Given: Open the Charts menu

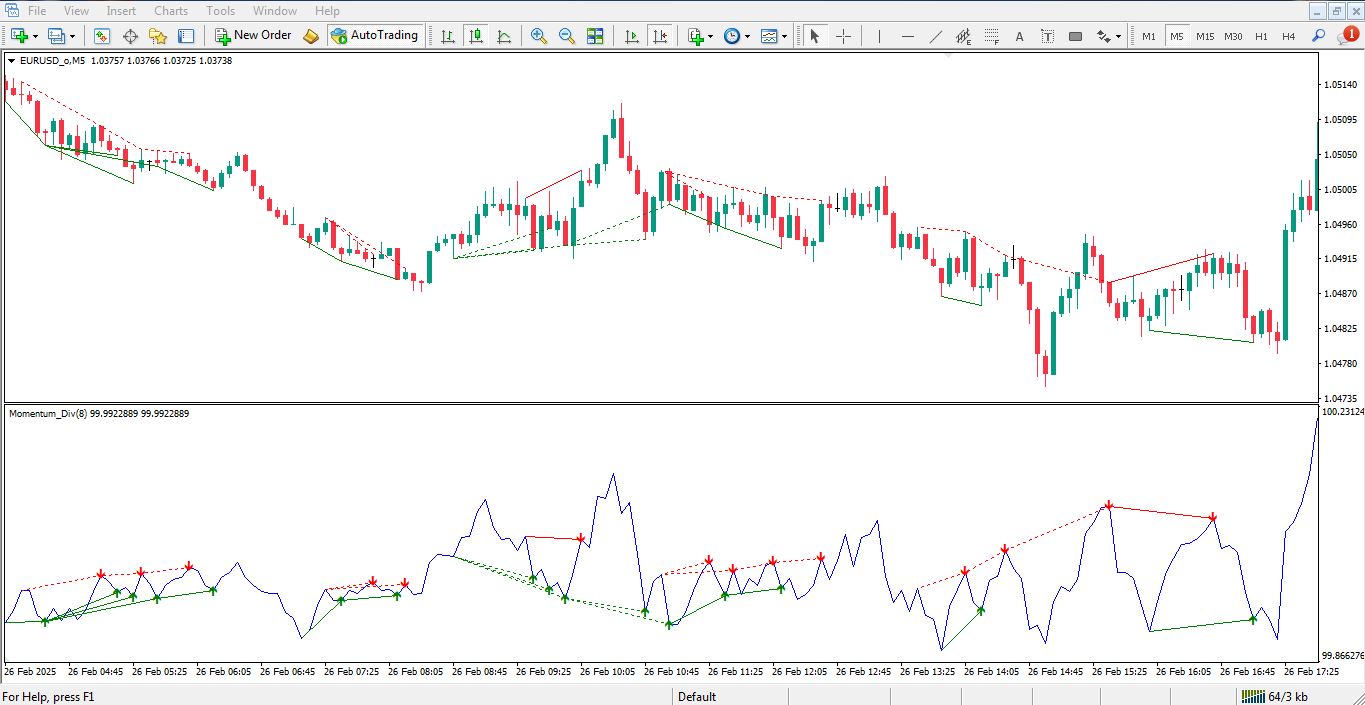Looking at the screenshot, I should [171, 11].
